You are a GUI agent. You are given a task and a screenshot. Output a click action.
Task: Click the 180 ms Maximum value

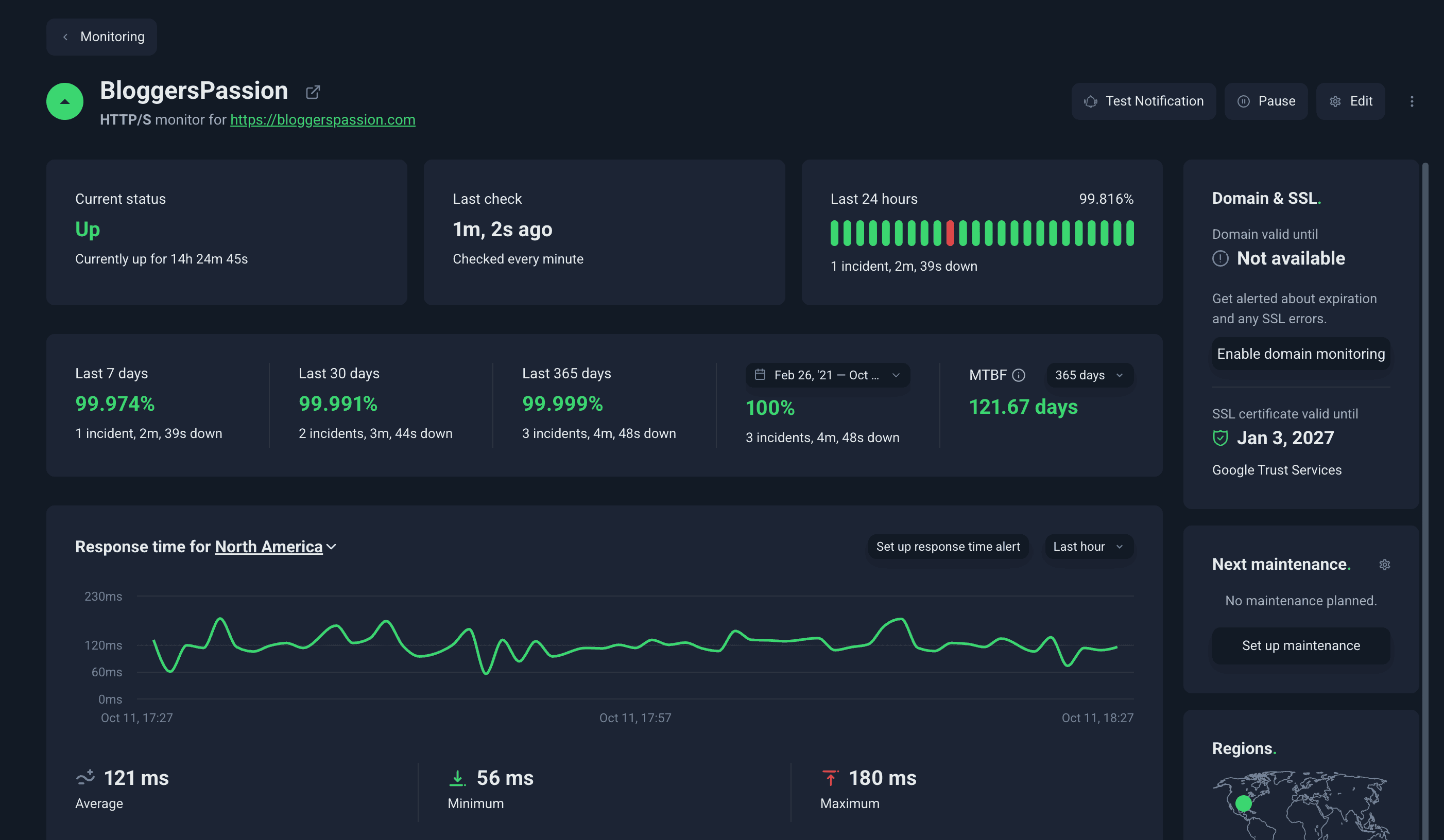click(x=883, y=778)
